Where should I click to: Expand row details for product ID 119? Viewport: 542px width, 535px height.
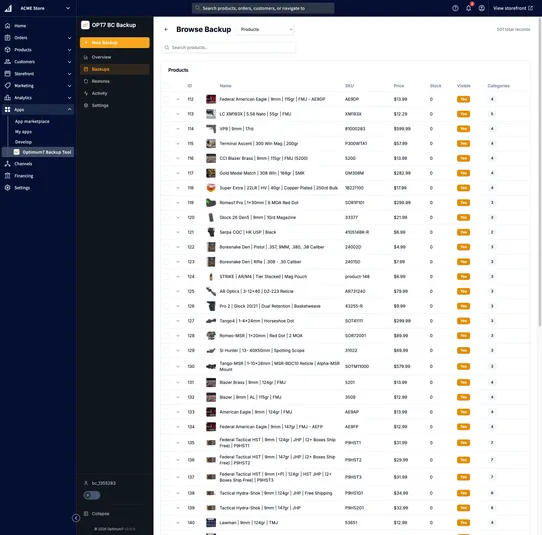[178, 203]
